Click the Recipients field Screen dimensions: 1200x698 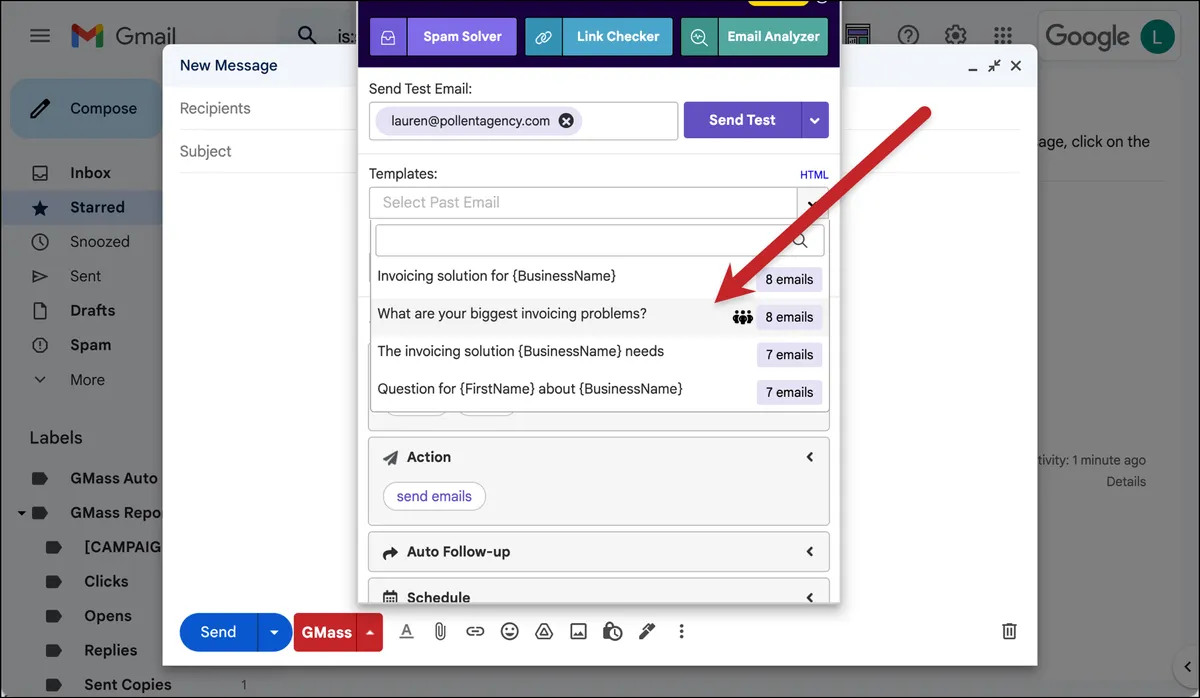268,108
